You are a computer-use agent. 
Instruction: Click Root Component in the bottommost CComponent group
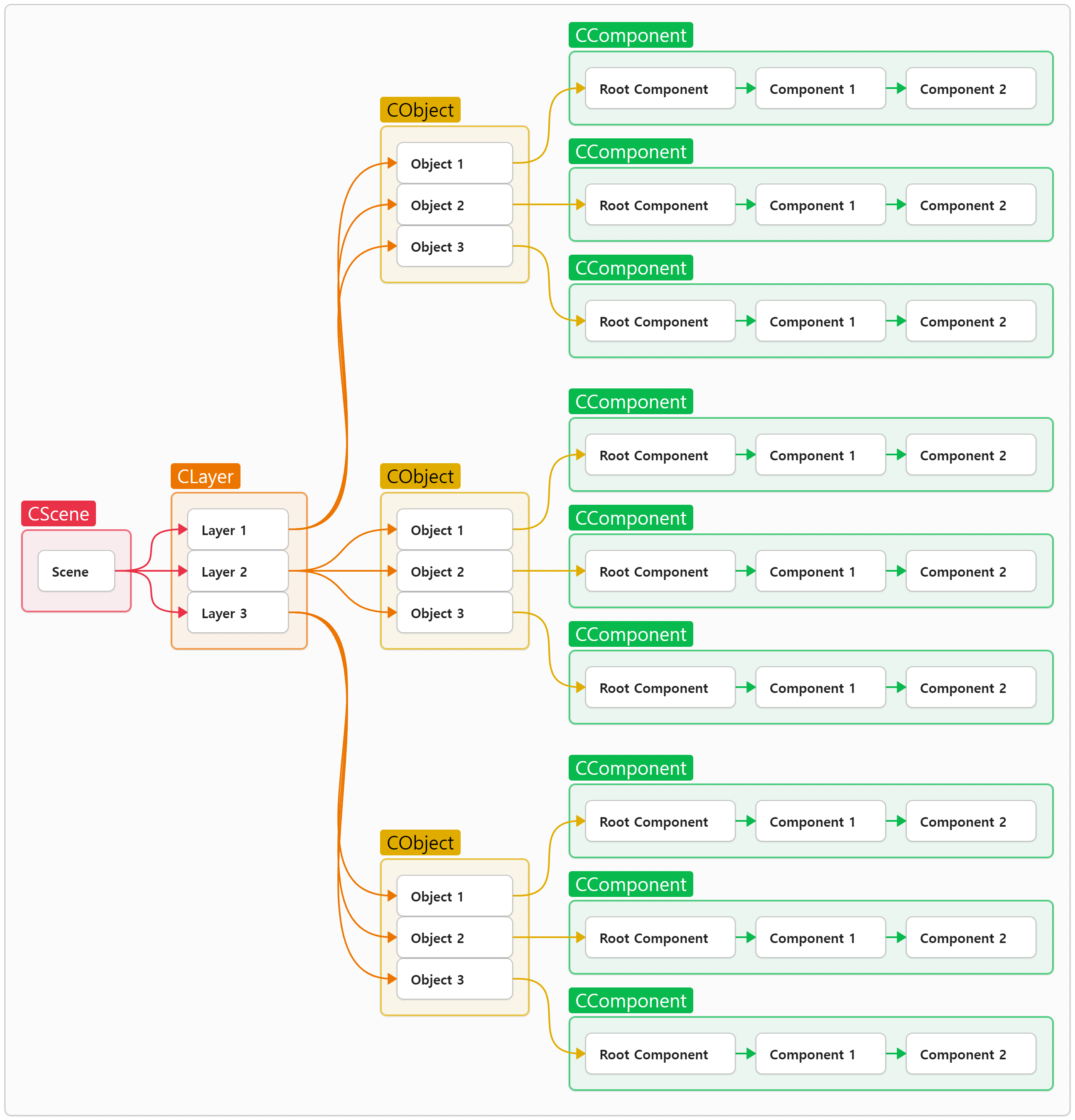[660, 1054]
